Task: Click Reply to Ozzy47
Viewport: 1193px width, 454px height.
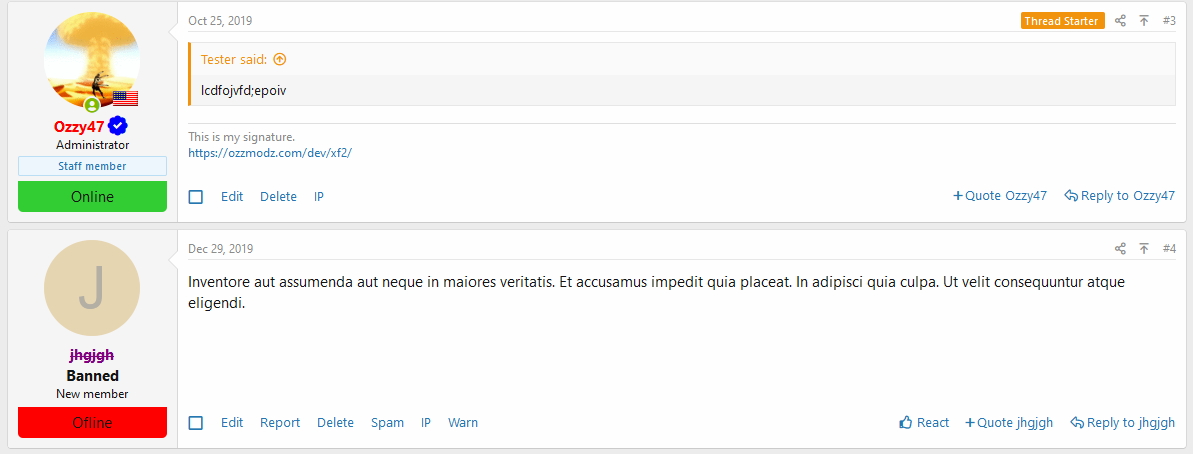Action: [x=1119, y=196]
